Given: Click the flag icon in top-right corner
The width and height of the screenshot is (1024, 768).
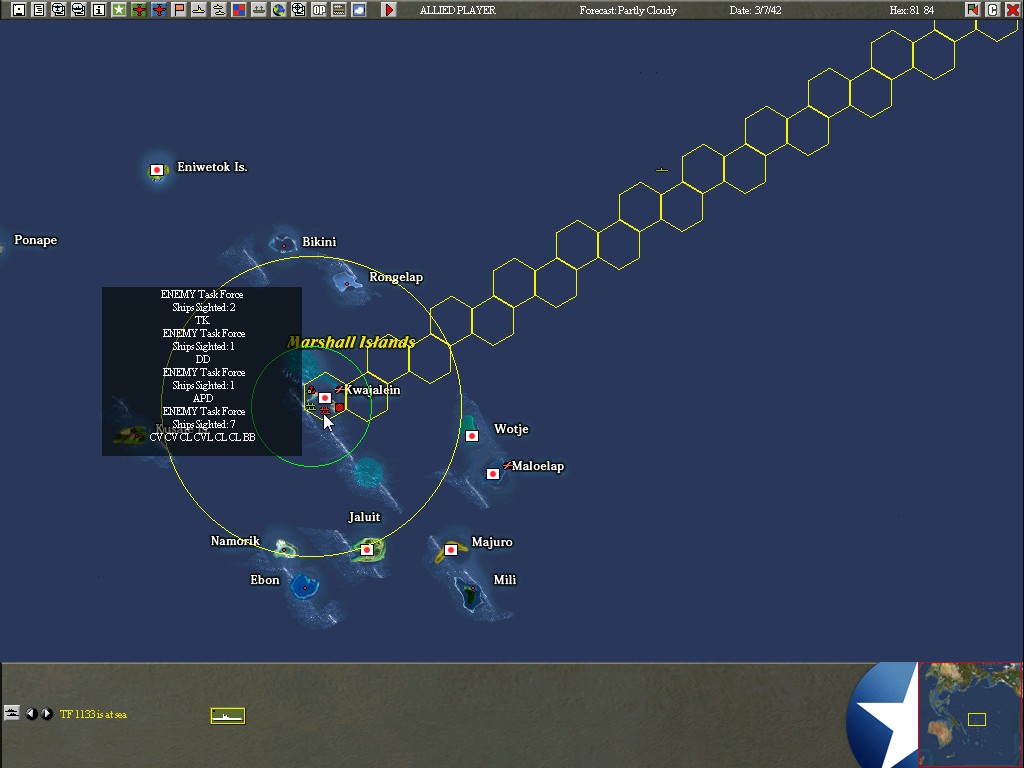Looking at the screenshot, I should click(972, 10).
